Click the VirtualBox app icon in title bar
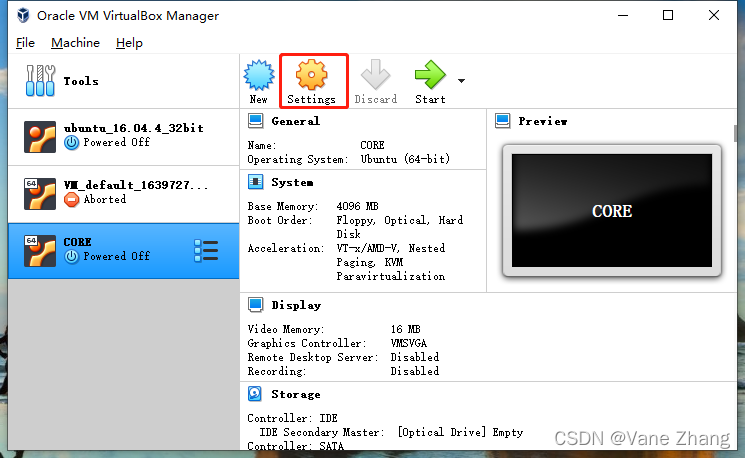This screenshot has width=745, height=458. 23,16
